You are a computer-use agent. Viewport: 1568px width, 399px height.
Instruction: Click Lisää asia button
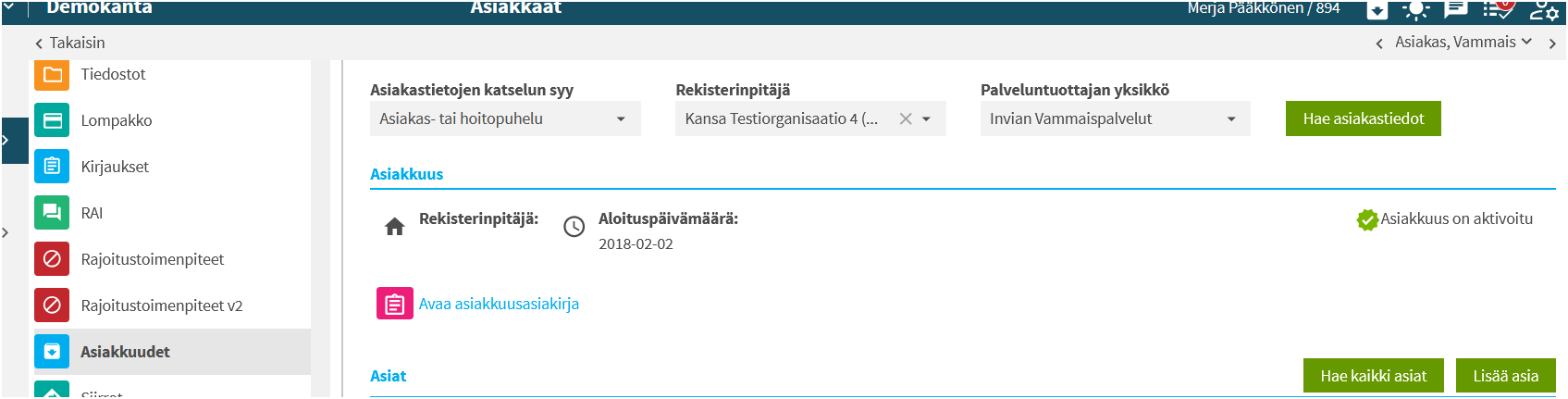coord(1506,376)
